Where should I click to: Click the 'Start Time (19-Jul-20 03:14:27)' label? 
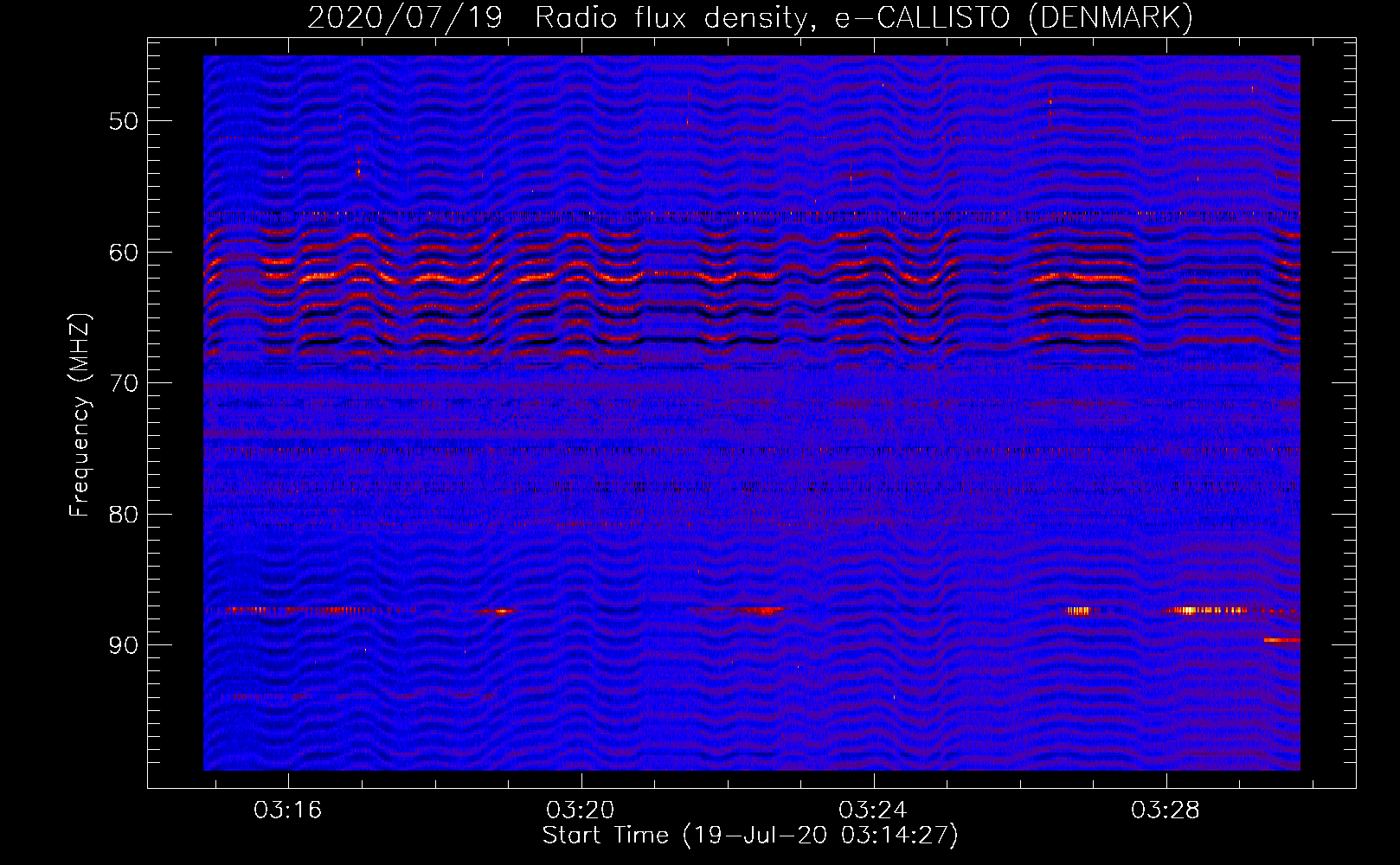pos(750,836)
